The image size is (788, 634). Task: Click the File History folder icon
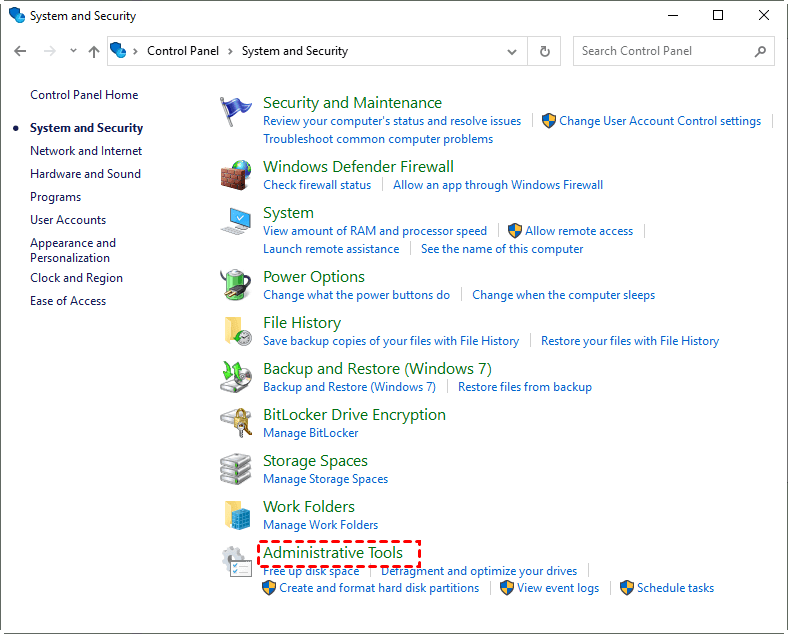236,331
